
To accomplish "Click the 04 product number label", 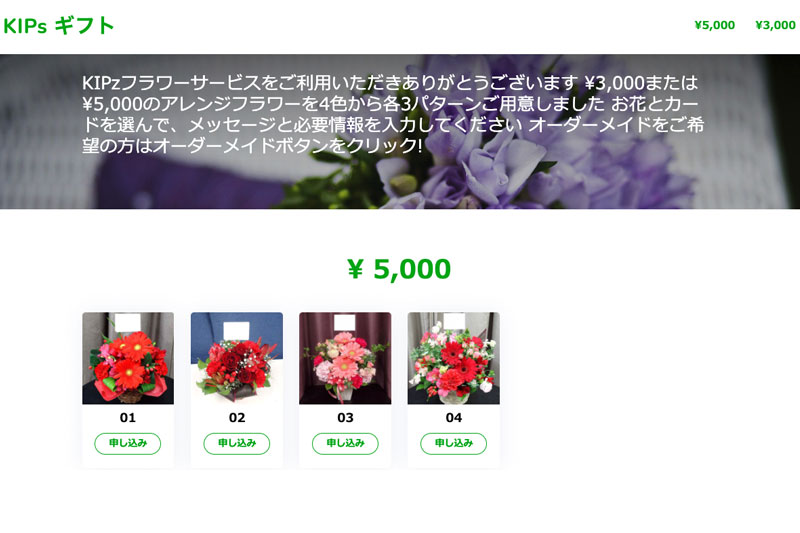I will pos(454,418).
